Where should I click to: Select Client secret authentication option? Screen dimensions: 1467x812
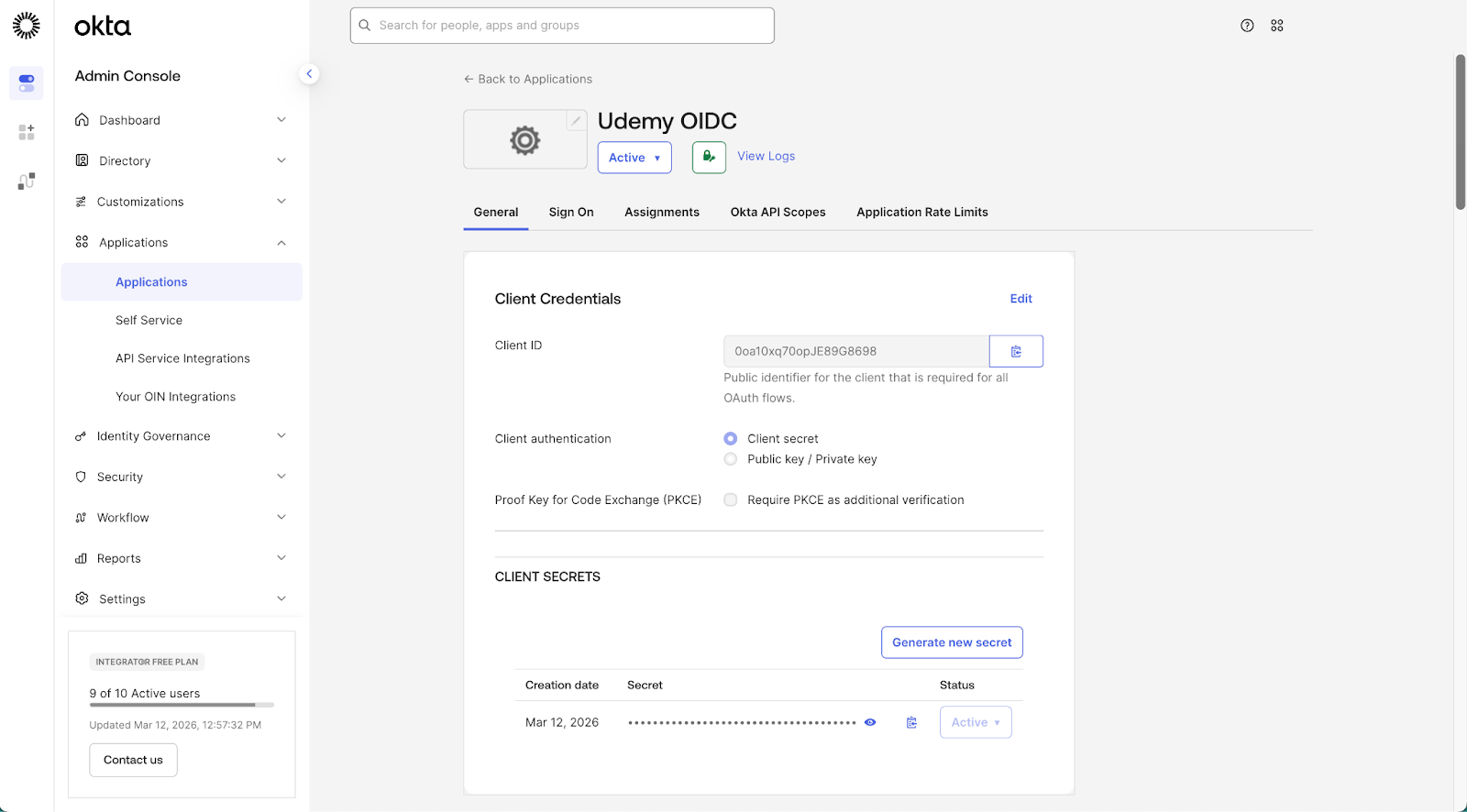[731, 439]
